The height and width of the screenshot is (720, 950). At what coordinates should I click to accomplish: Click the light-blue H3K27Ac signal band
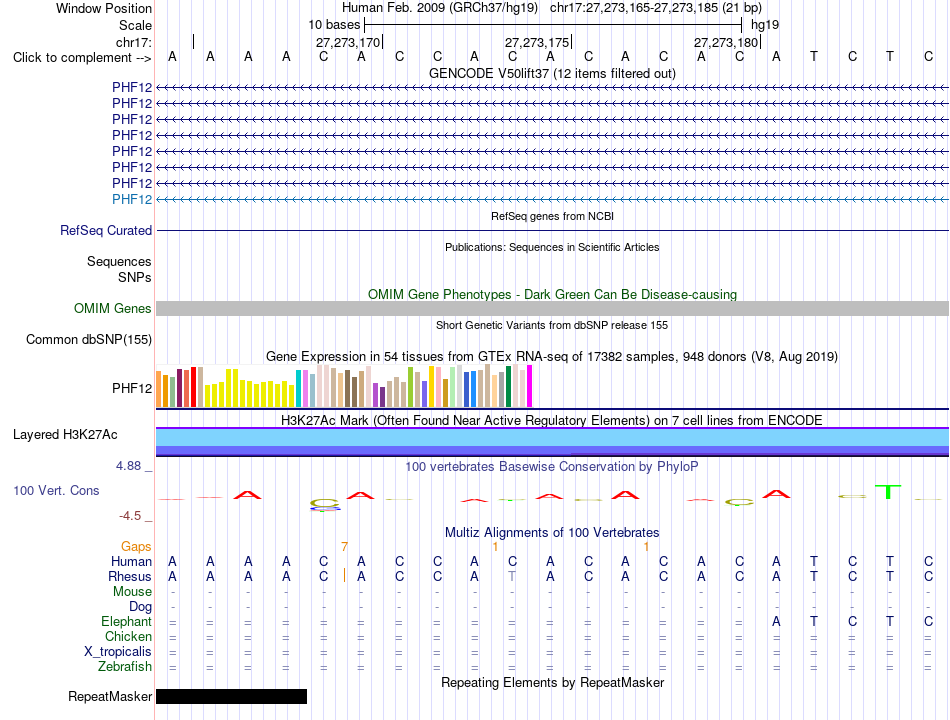pyautogui.click(x=552, y=438)
